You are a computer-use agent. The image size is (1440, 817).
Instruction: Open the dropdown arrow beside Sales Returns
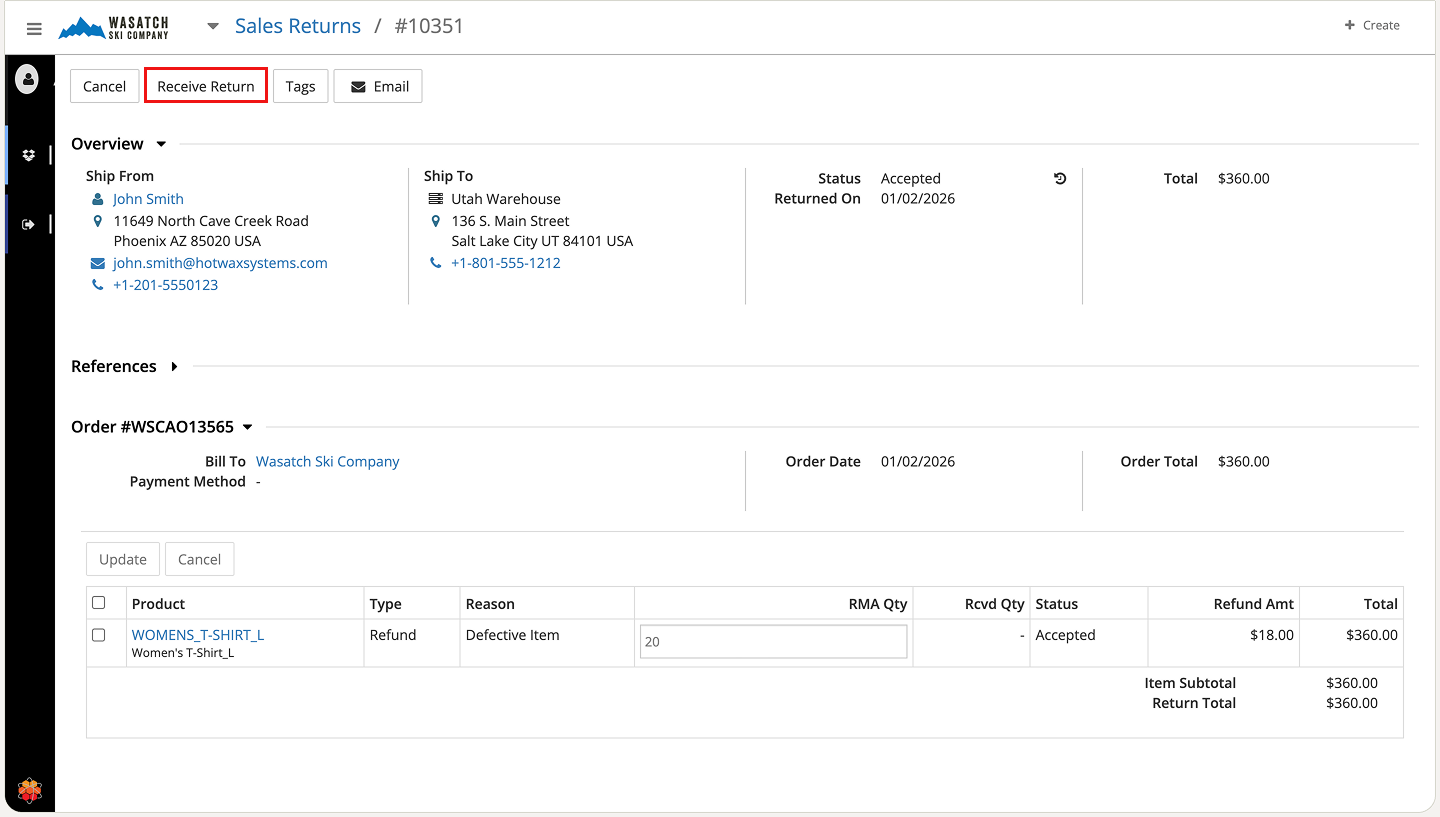(x=212, y=27)
